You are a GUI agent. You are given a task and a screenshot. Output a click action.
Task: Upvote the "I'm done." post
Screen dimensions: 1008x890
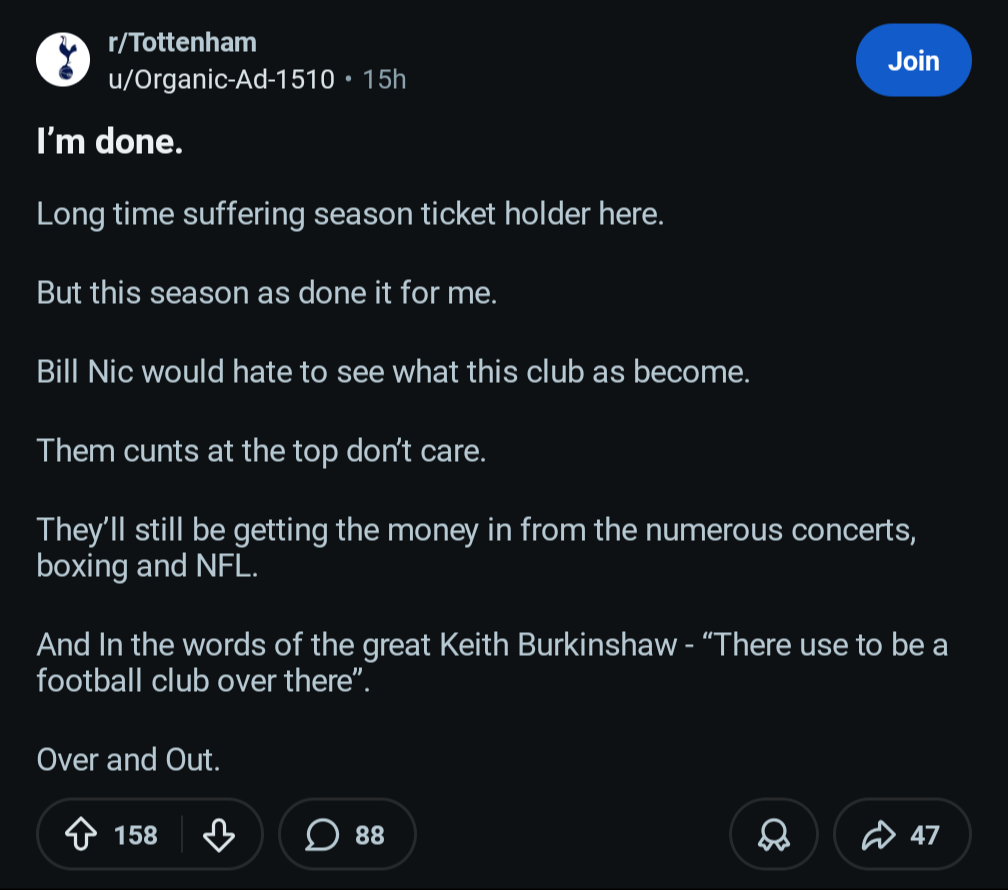[82, 834]
